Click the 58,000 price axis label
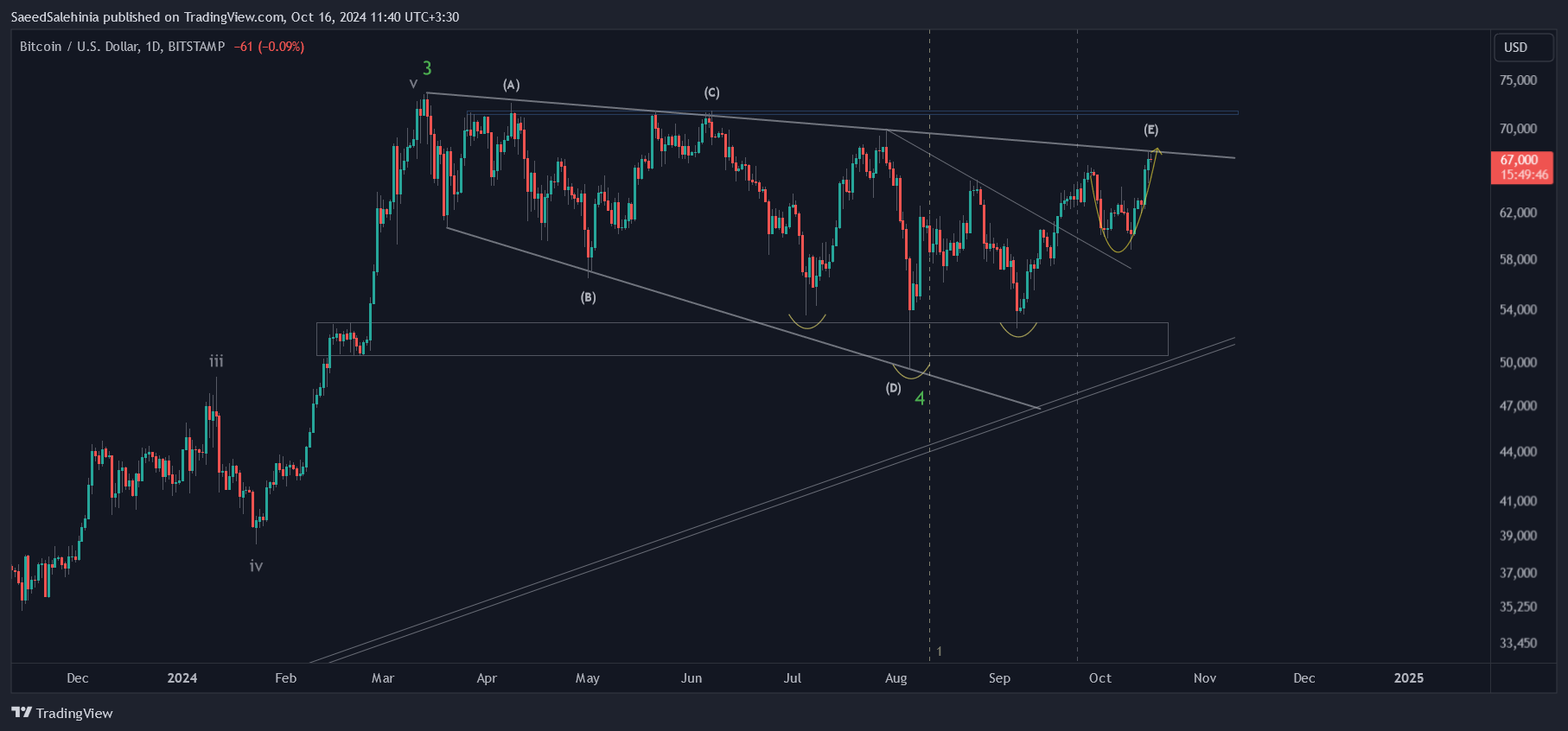1568x731 pixels. point(1518,259)
